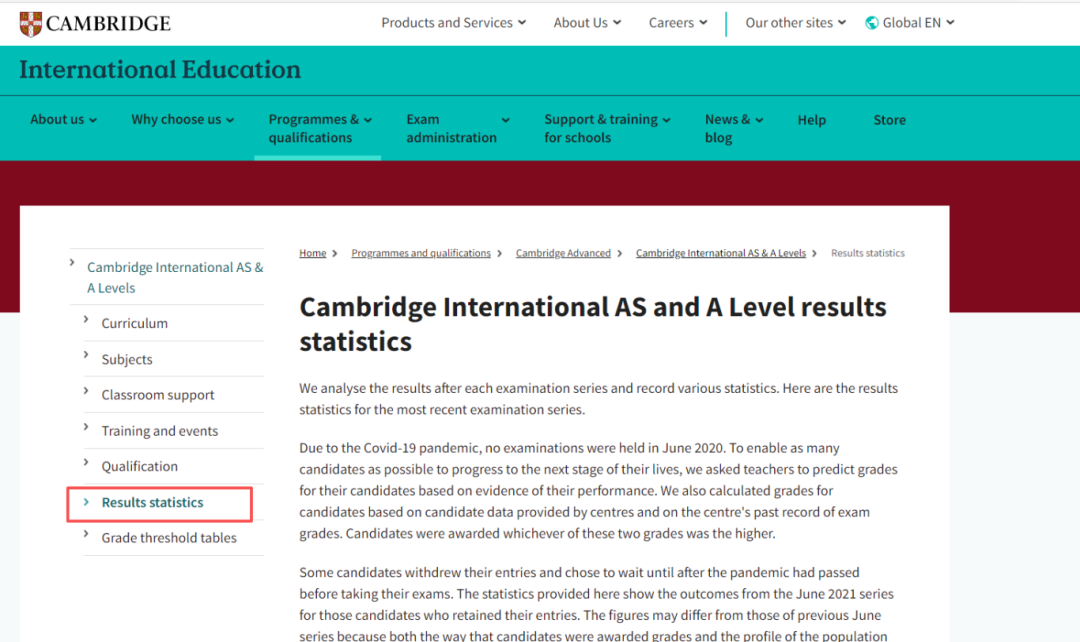Click the Cambridge shield logo
The height and width of the screenshot is (642, 1080).
coord(31,23)
